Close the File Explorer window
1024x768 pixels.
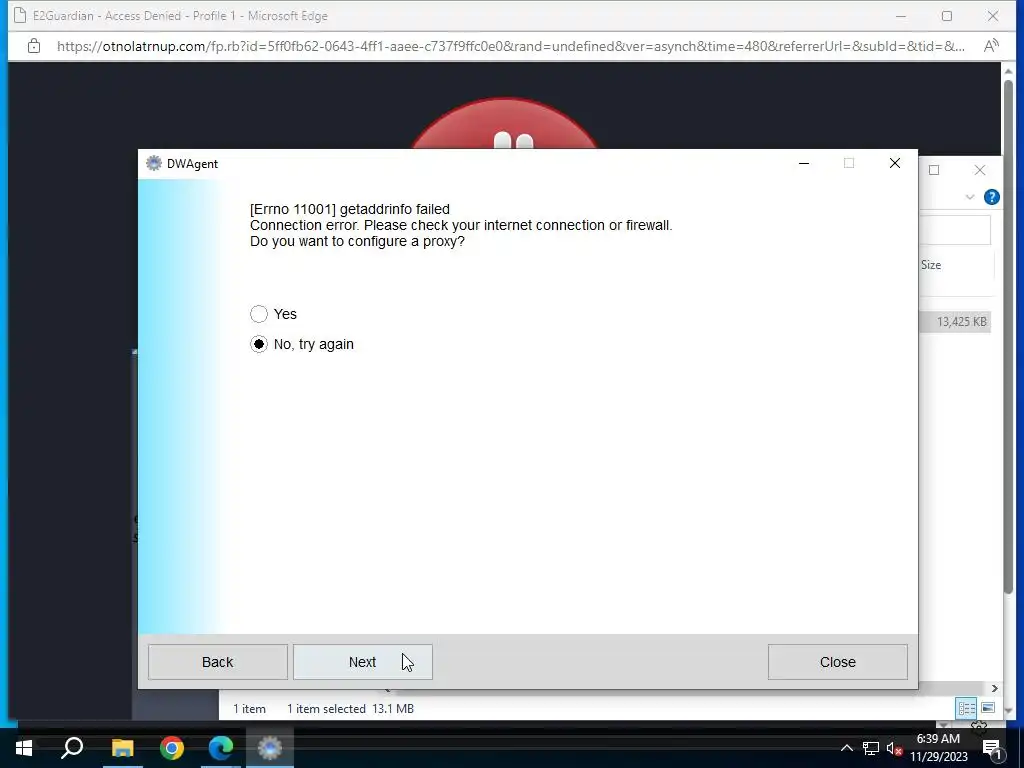[980, 170]
